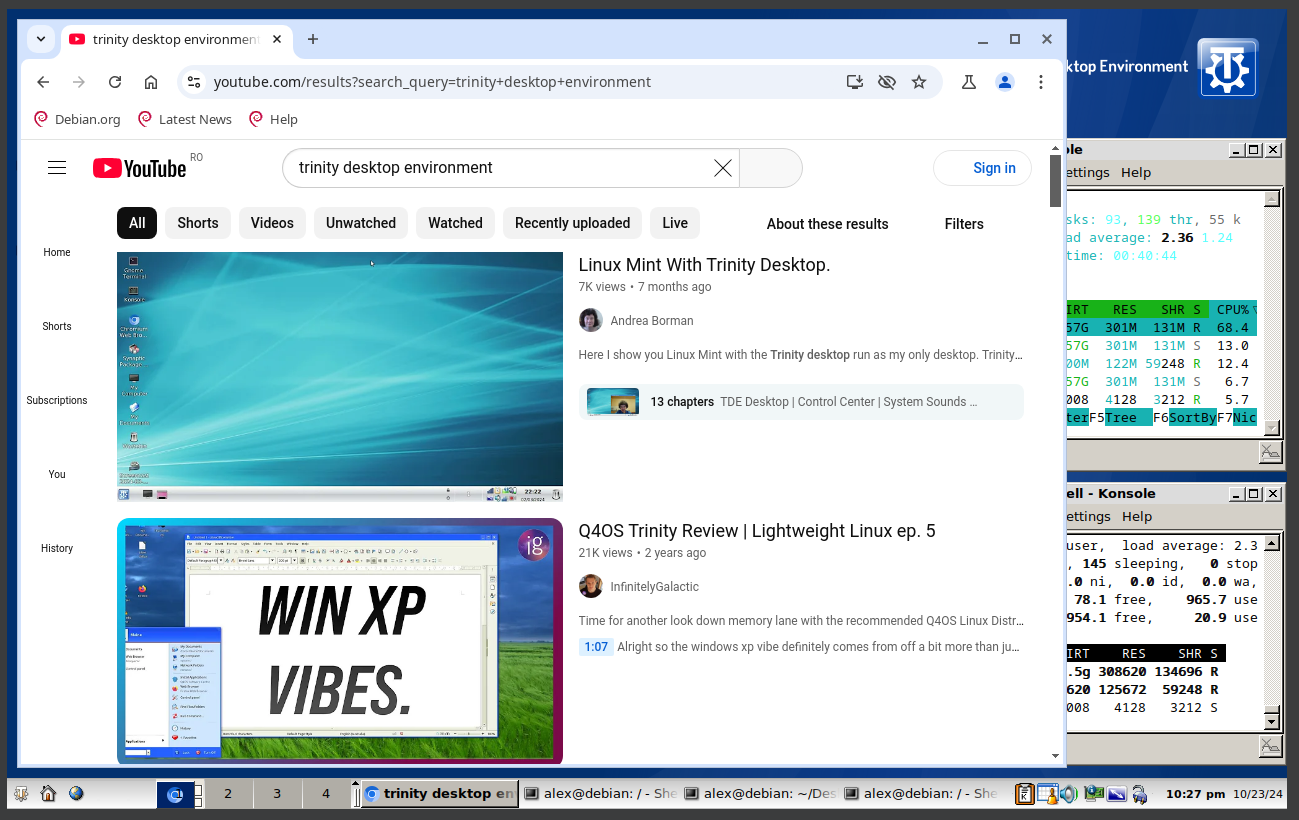Viewport: 1299px width, 820px height.
Task: Bookmark this page with the star icon
Action: (919, 82)
